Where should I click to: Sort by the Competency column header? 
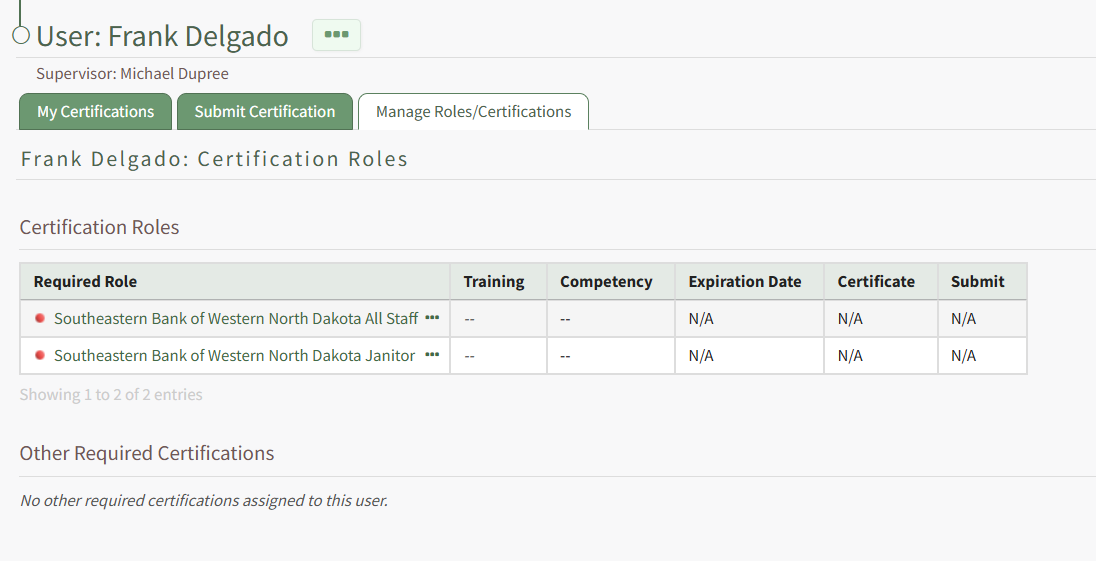606,282
